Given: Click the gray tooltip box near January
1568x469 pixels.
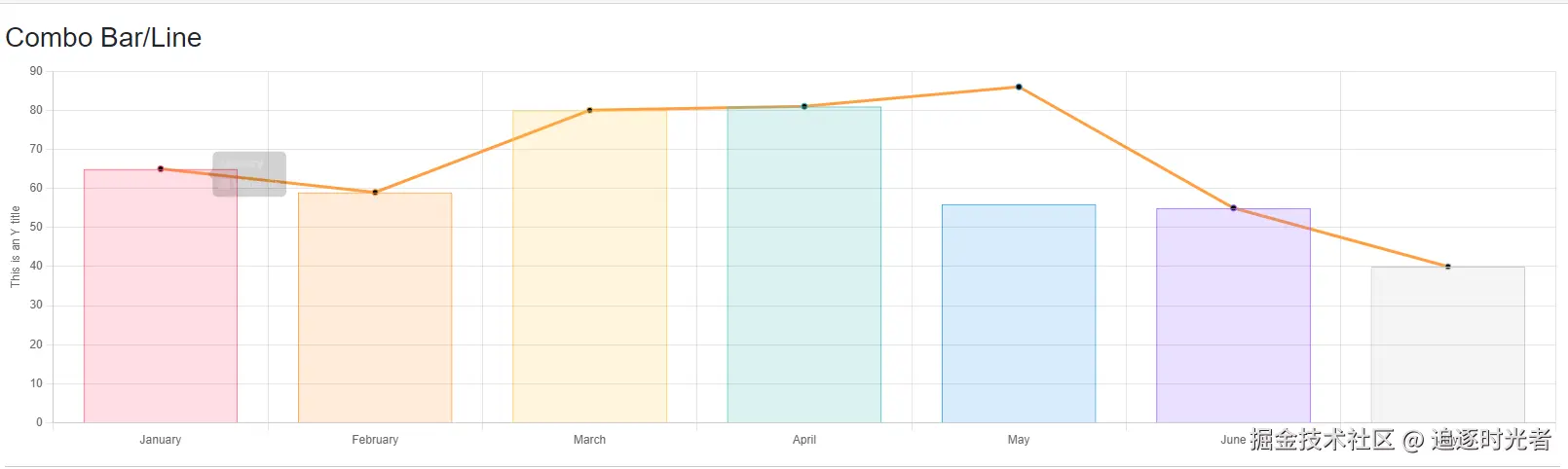Looking at the screenshot, I should 249,174.
